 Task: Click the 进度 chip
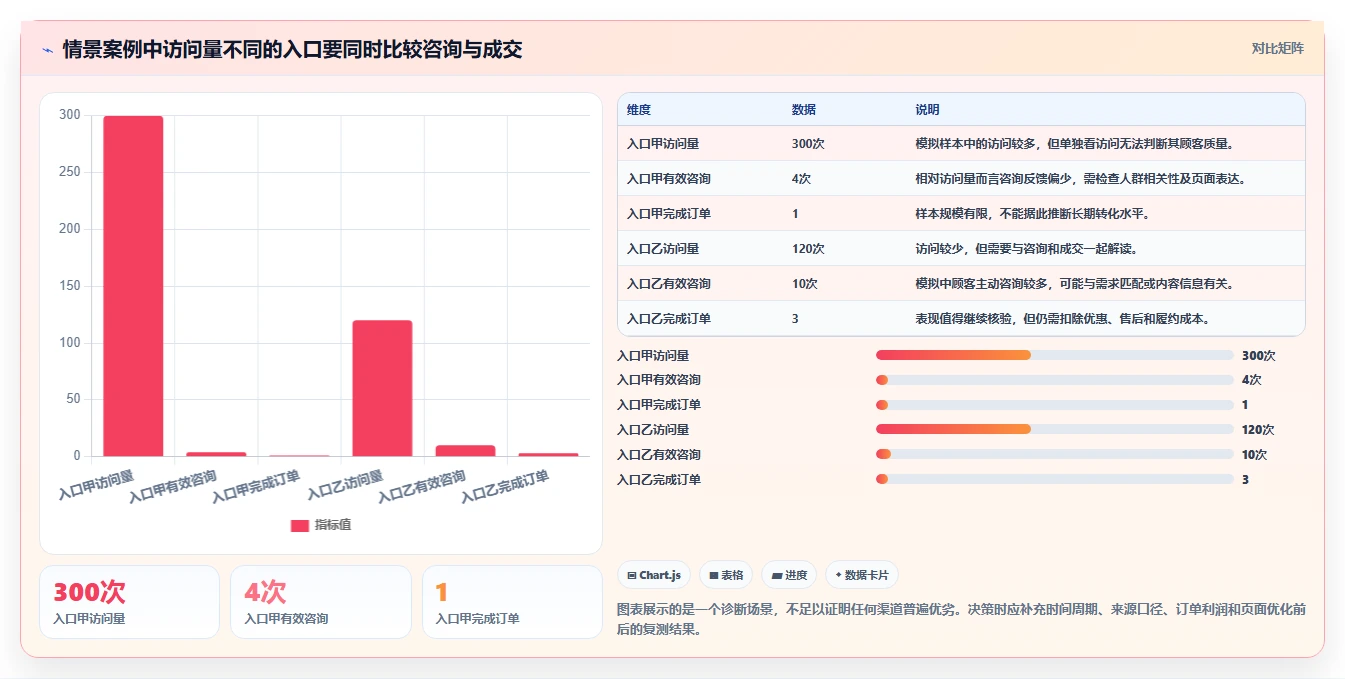tap(789, 575)
